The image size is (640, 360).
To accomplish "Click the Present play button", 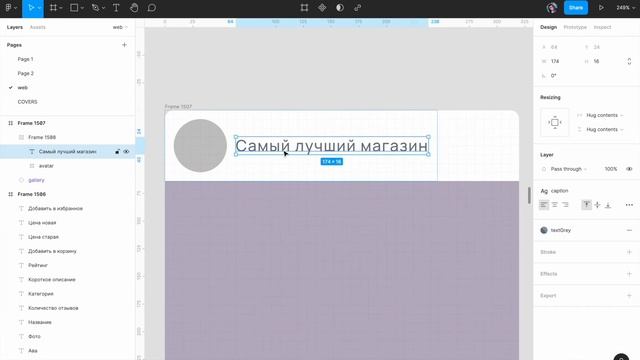I will [x=601, y=8].
